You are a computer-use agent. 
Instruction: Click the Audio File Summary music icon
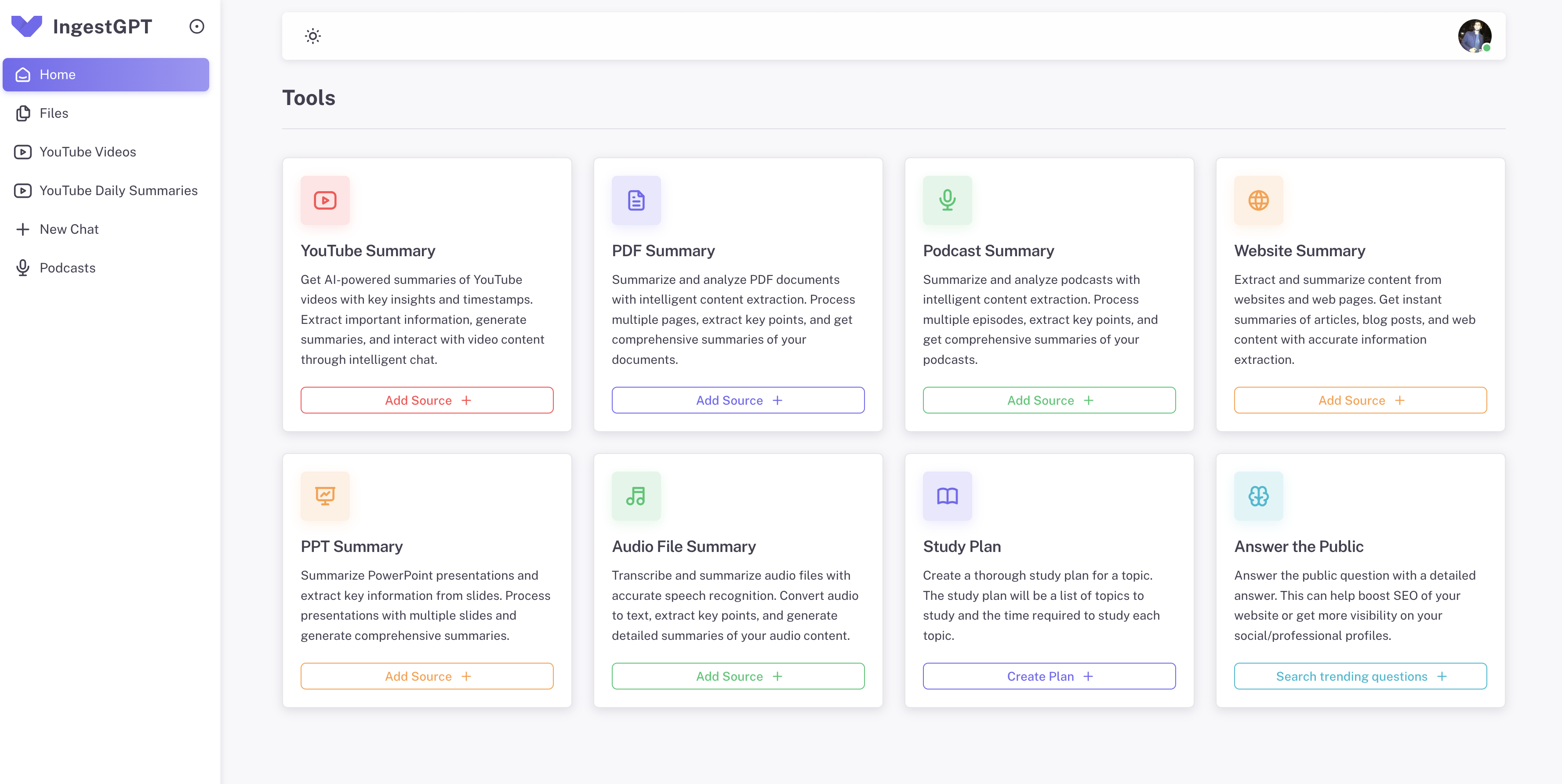636,496
